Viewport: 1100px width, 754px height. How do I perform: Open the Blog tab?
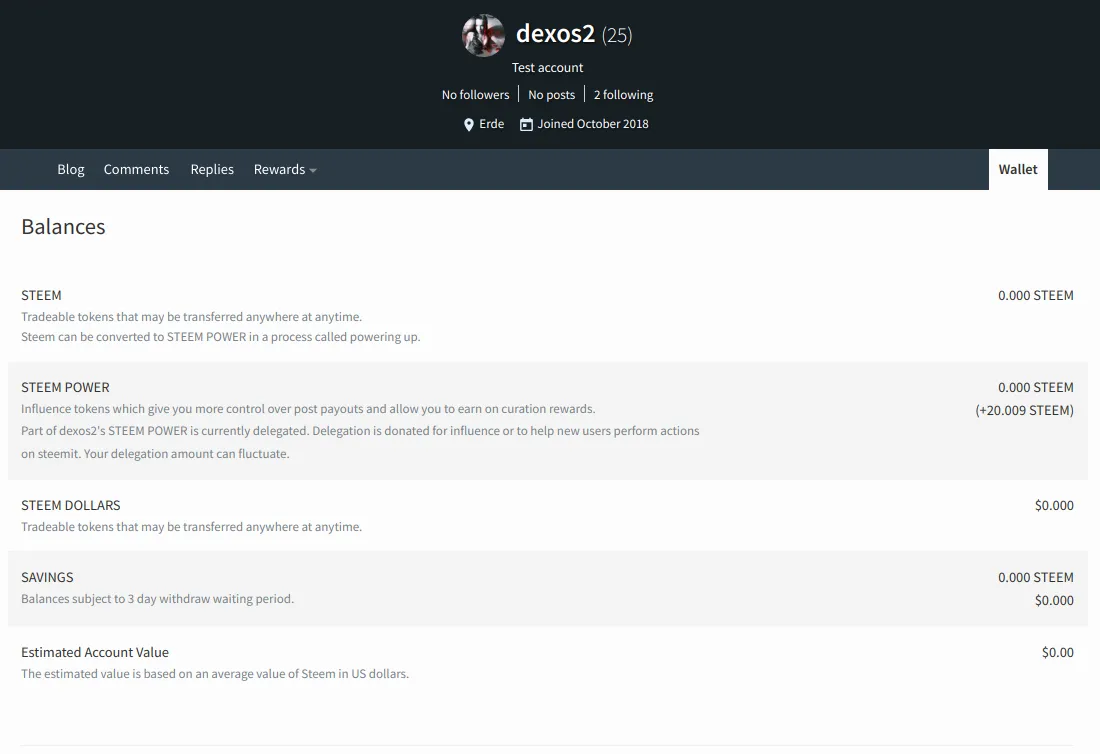tap(71, 170)
